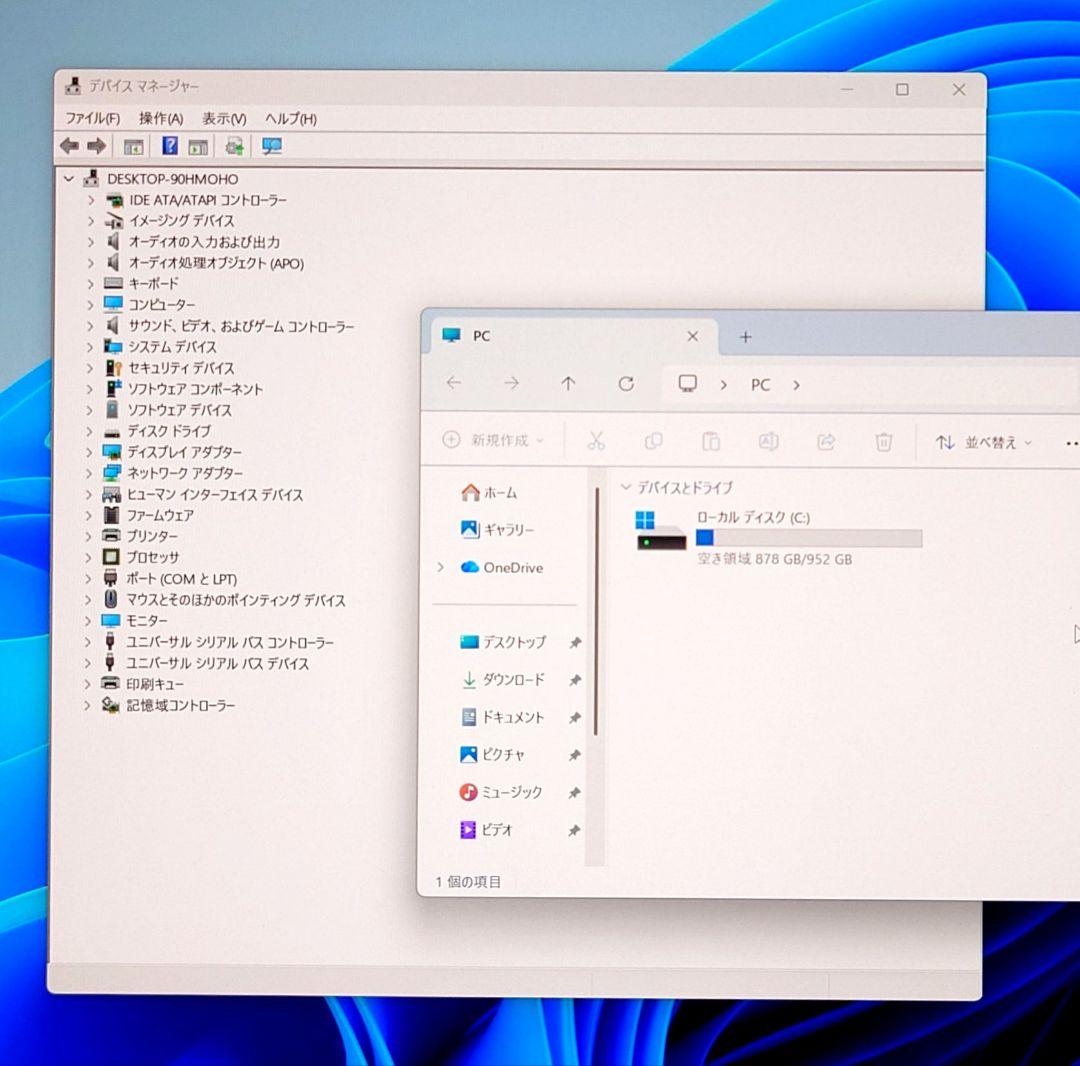Viewport: 1080px width, 1066px height.
Task: Click the Copy icon in Explorer toolbar
Action: [654, 441]
